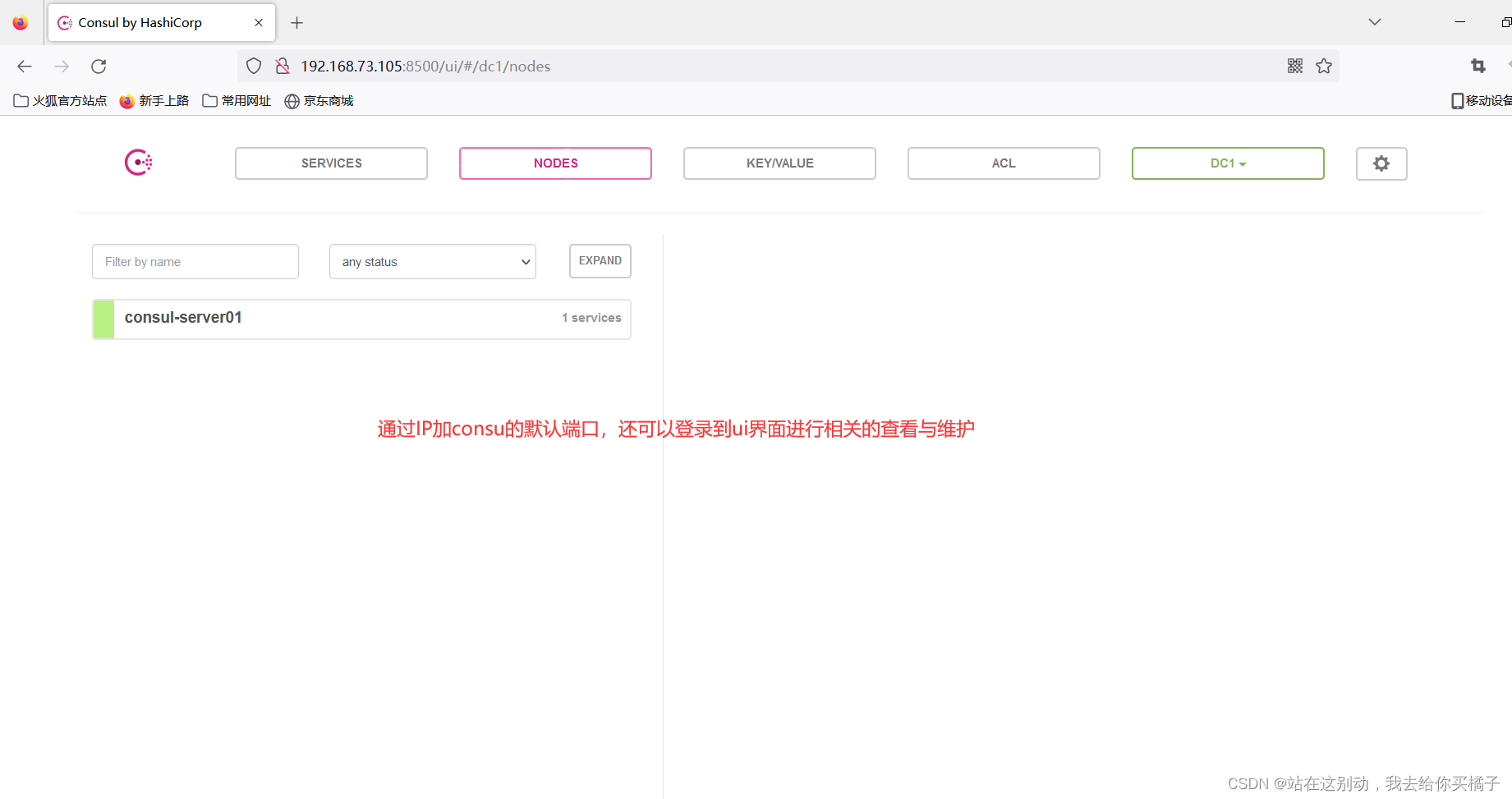Focus the Filter by name field

point(195,262)
